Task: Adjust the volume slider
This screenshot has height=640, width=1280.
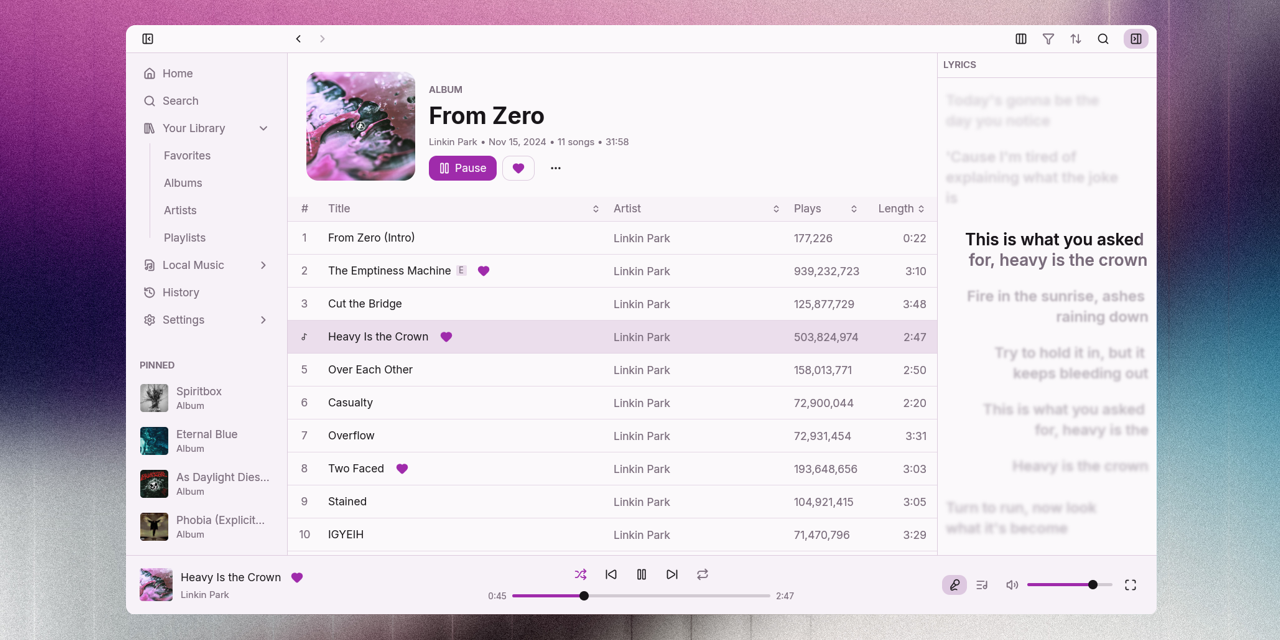Action: 1069,585
